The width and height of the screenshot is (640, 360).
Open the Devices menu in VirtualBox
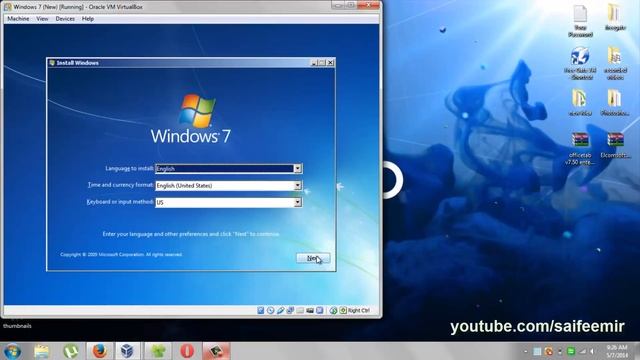point(65,19)
